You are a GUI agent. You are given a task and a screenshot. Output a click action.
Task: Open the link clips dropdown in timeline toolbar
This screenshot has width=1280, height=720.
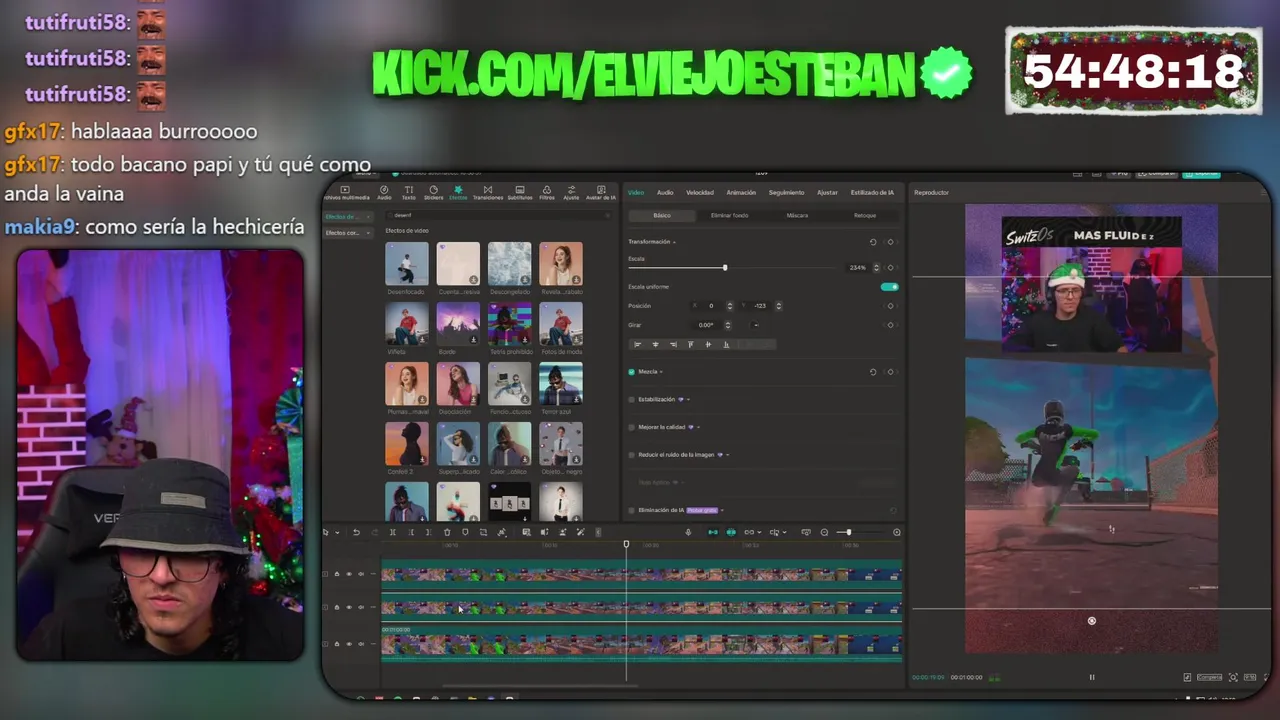759,532
